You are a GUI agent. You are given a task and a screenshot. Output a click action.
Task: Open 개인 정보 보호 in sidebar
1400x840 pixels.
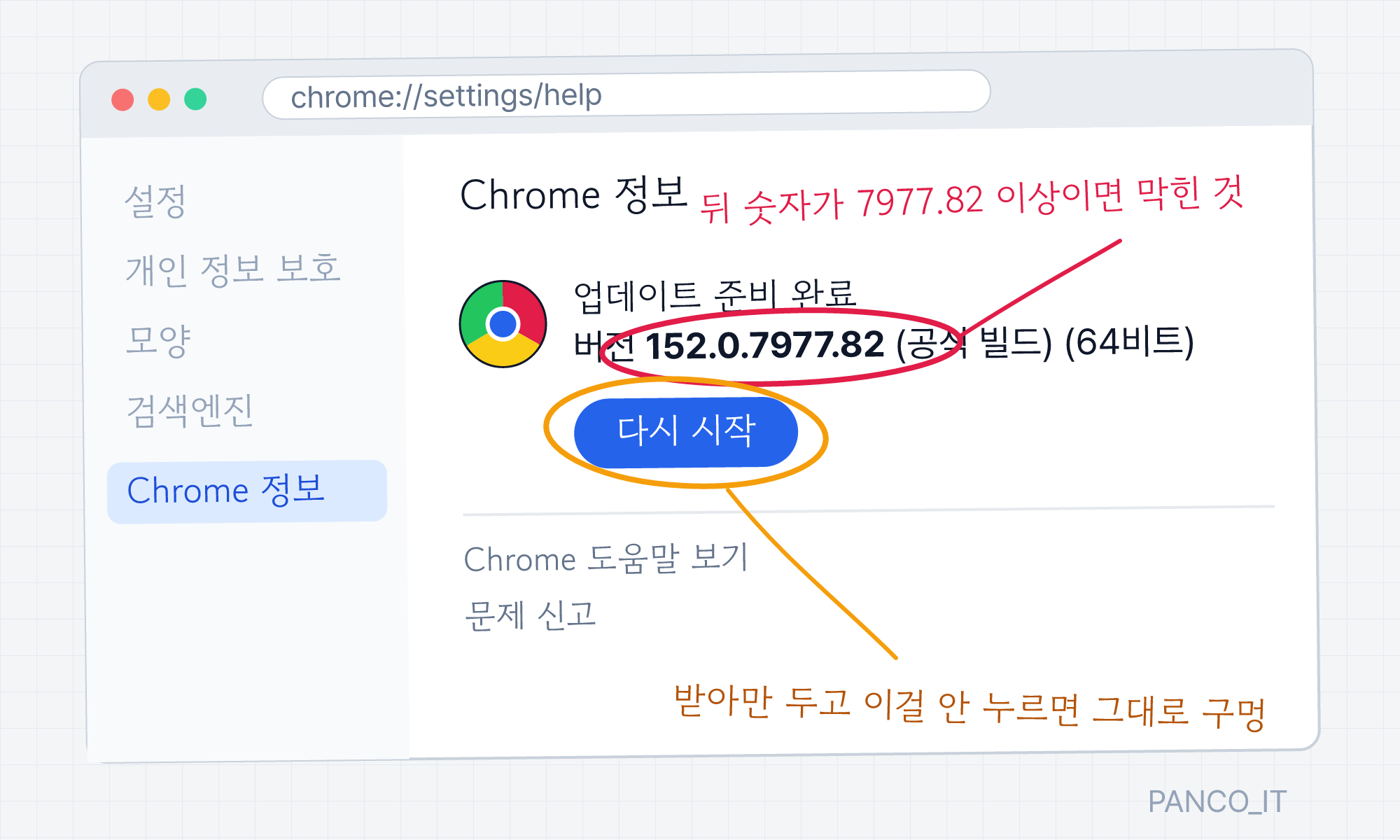(233, 269)
